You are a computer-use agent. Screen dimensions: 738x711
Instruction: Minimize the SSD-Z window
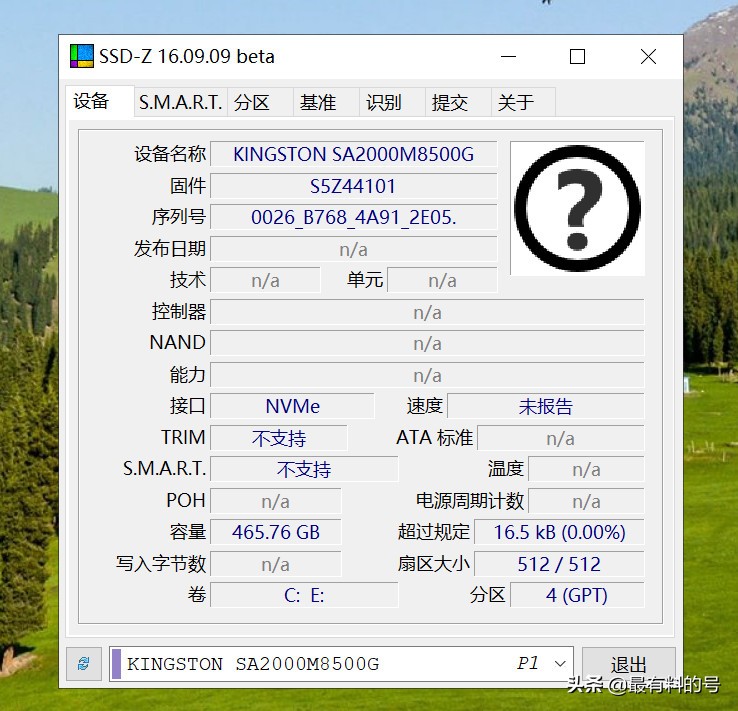coord(508,57)
